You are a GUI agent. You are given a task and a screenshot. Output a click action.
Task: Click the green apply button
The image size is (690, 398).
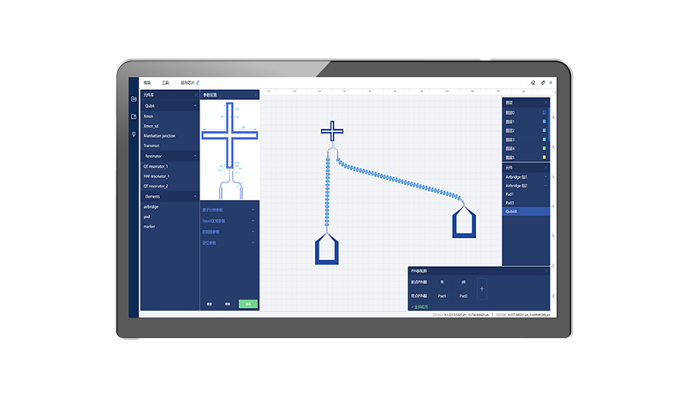[x=248, y=304]
